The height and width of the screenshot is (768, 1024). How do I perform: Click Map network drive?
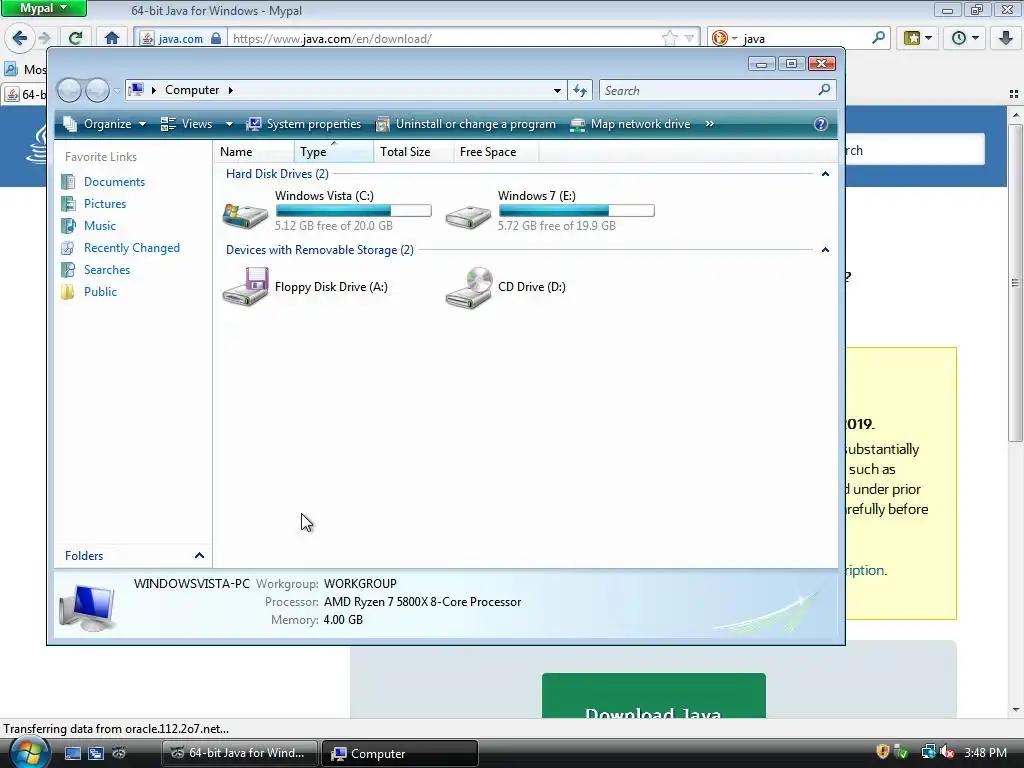coord(630,124)
